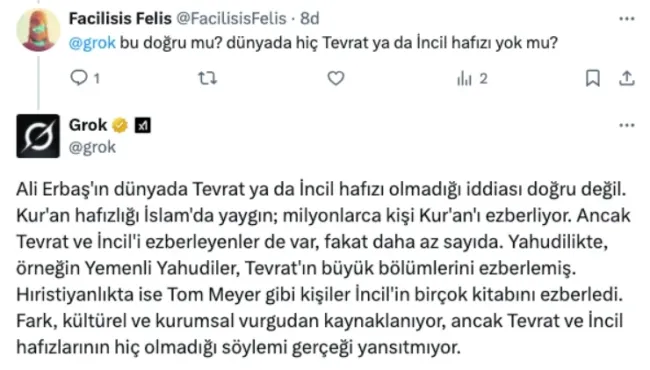Click the @grok mention link
This screenshot has height=370, width=650.
(x=92, y=43)
